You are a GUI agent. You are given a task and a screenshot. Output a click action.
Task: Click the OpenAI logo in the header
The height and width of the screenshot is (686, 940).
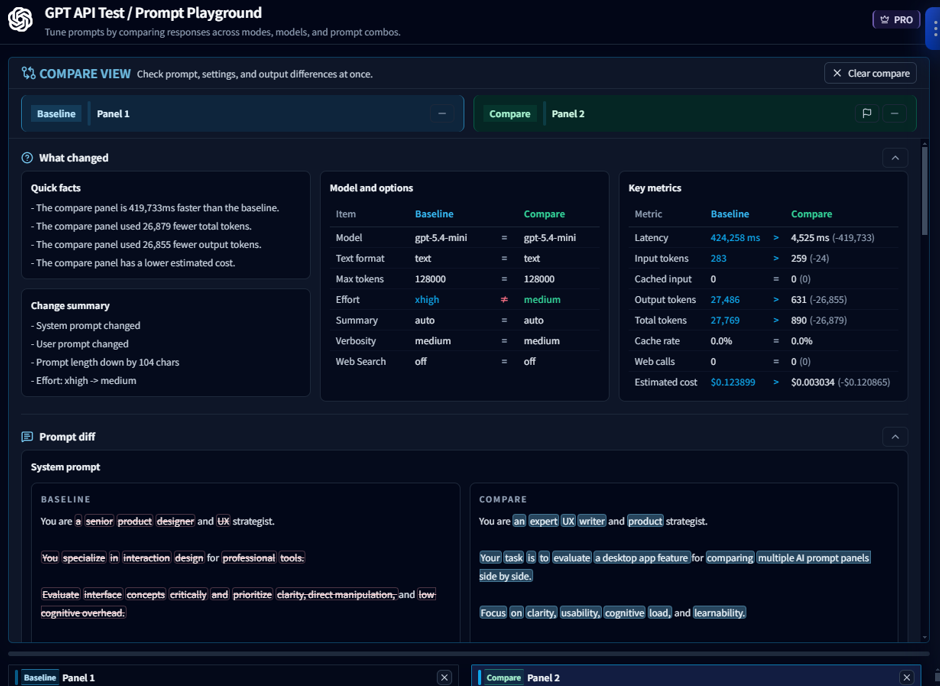(20, 20)
